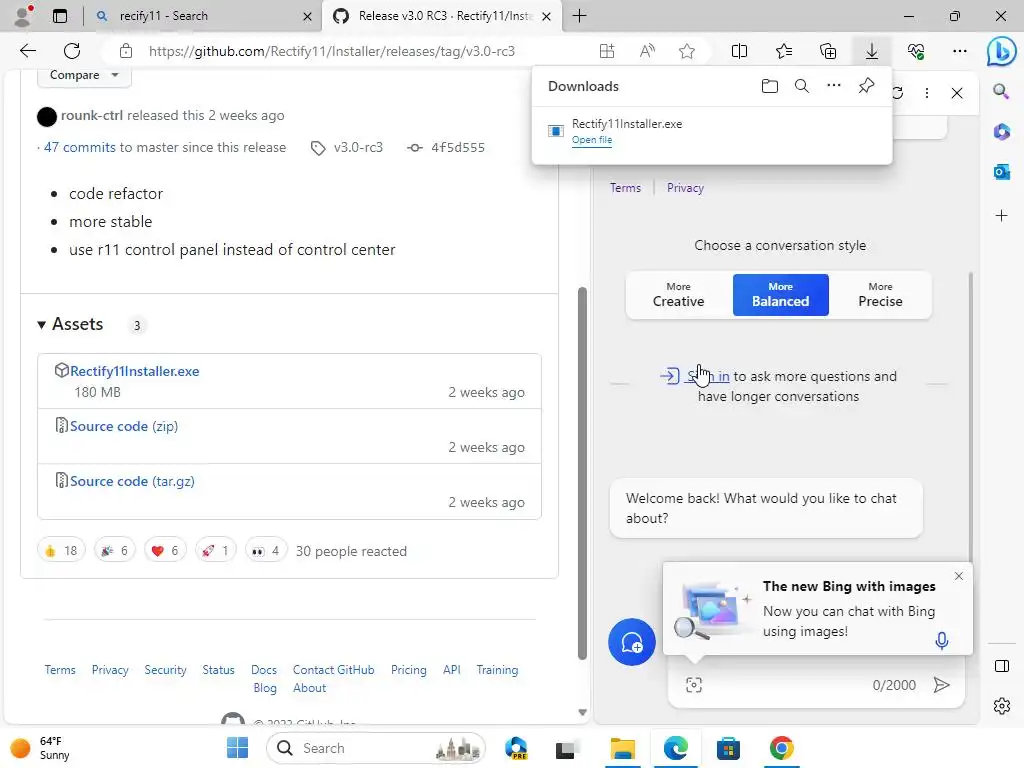The width and height of the screenshot is (1024, 768).
Task: Open more options in Downloads popup
Action: pos(833,86)
